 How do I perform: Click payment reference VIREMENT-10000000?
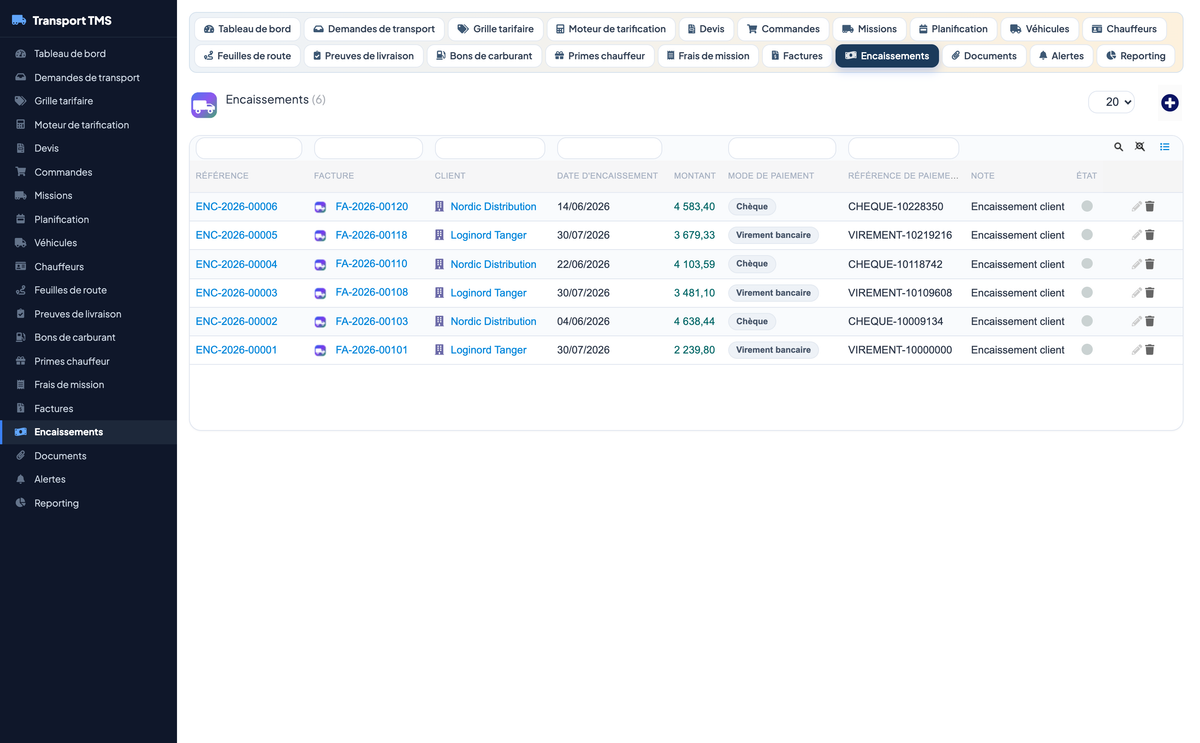[x=900, y=350]
